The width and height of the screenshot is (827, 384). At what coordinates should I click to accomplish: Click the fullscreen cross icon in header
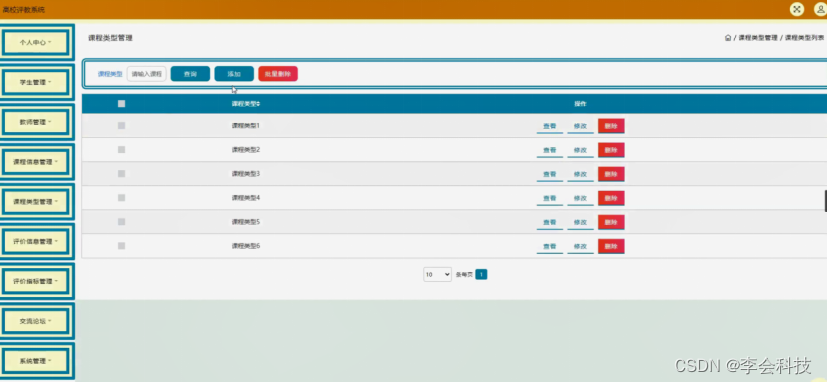pos(796,9)
